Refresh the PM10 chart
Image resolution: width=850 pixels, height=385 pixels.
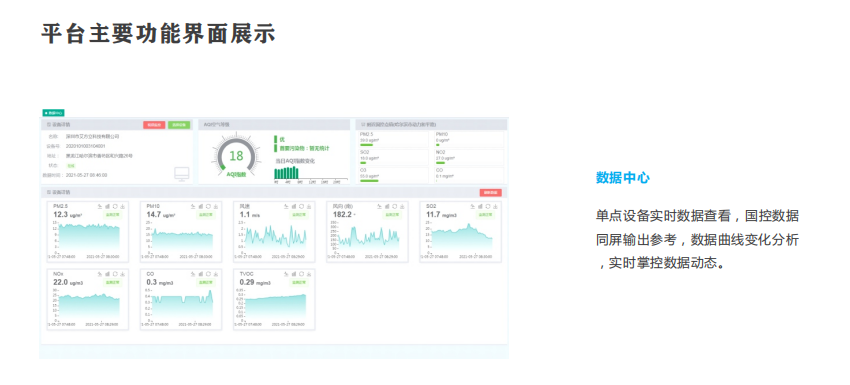click(x=208, y=206)
